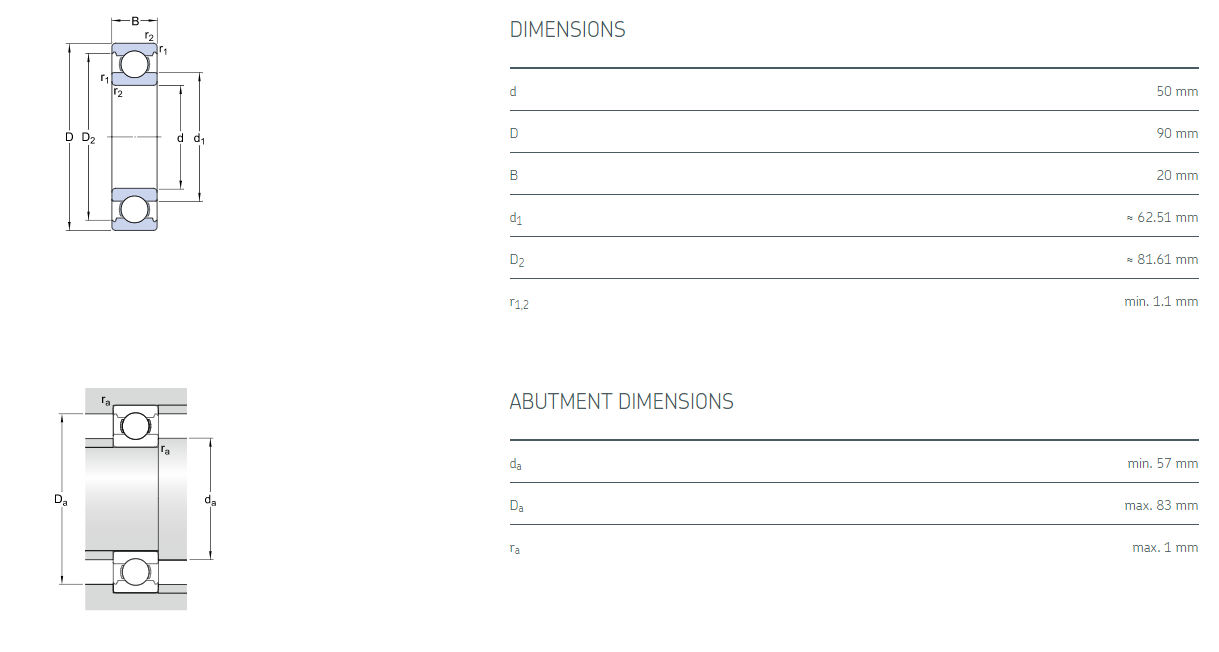Select the 20 mm width value
This screenshot has height=652, width=1219.
coord(1176,175)
